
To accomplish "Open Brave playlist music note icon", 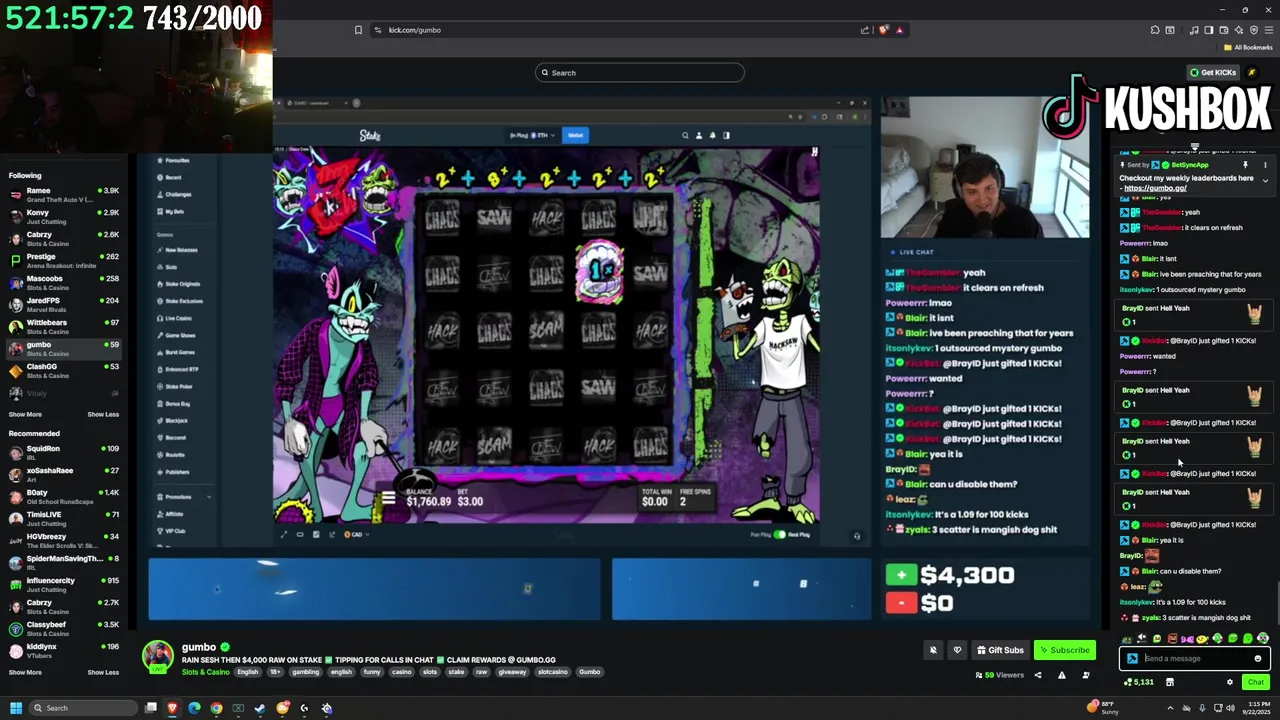I will 1194,30.
